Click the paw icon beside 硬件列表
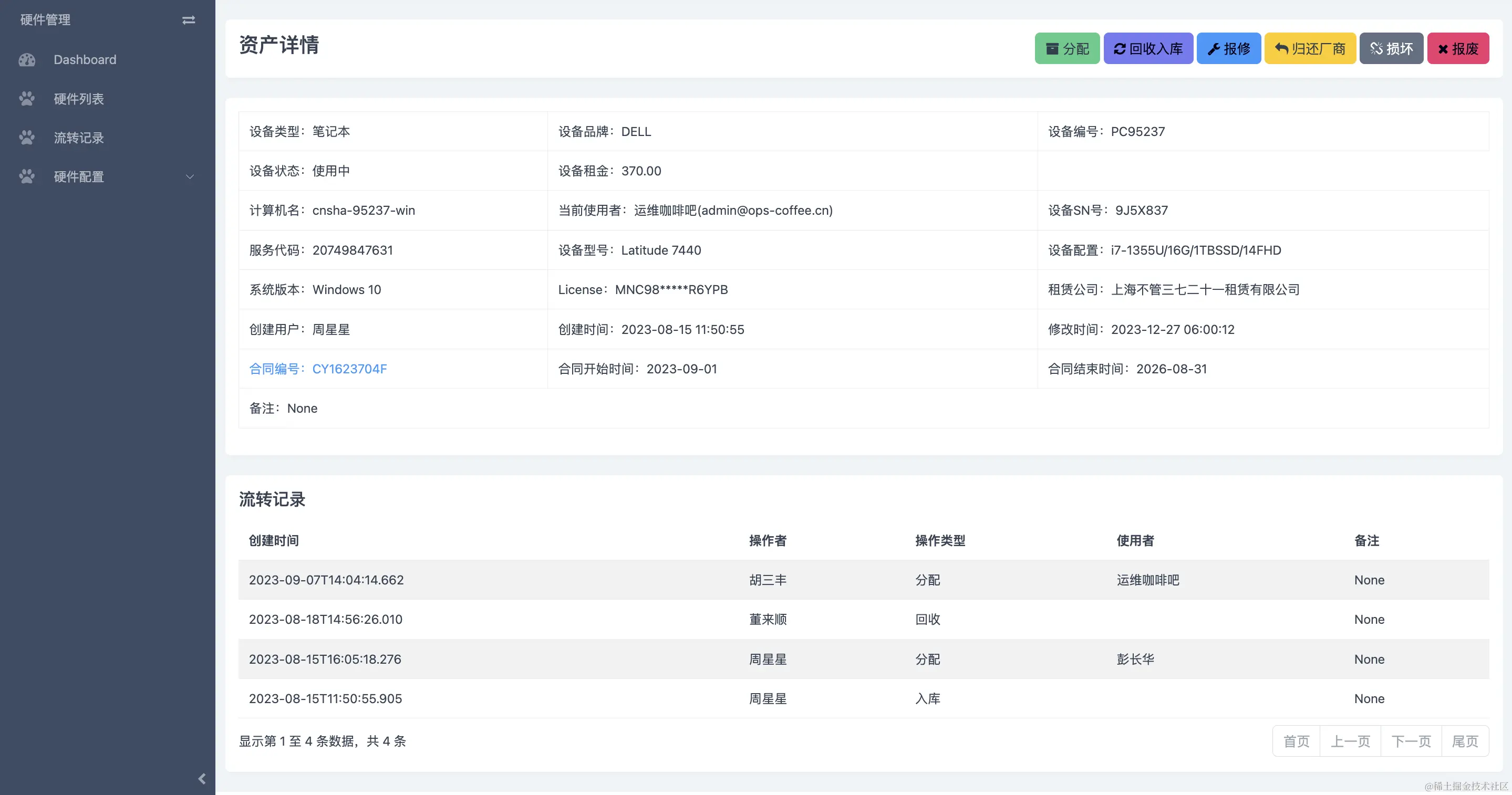 point(27,99)
